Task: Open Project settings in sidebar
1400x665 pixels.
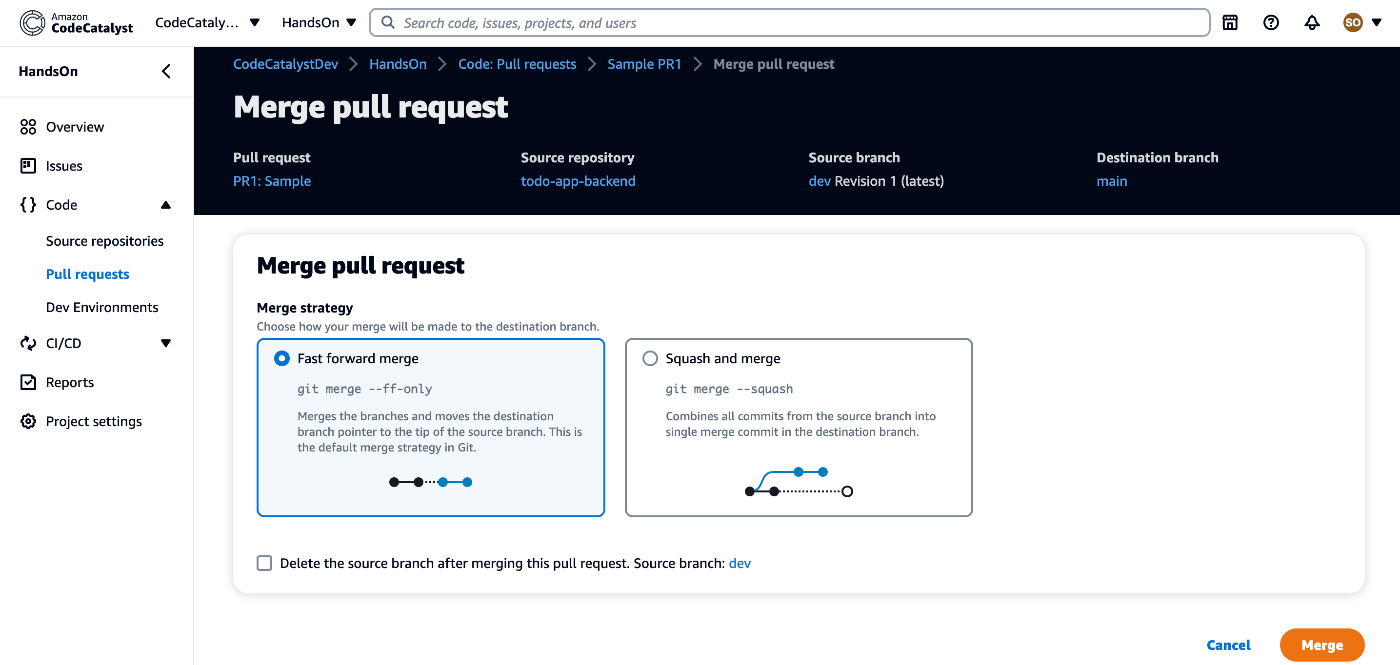Action: pyautogui.click(x=94, y=421)
